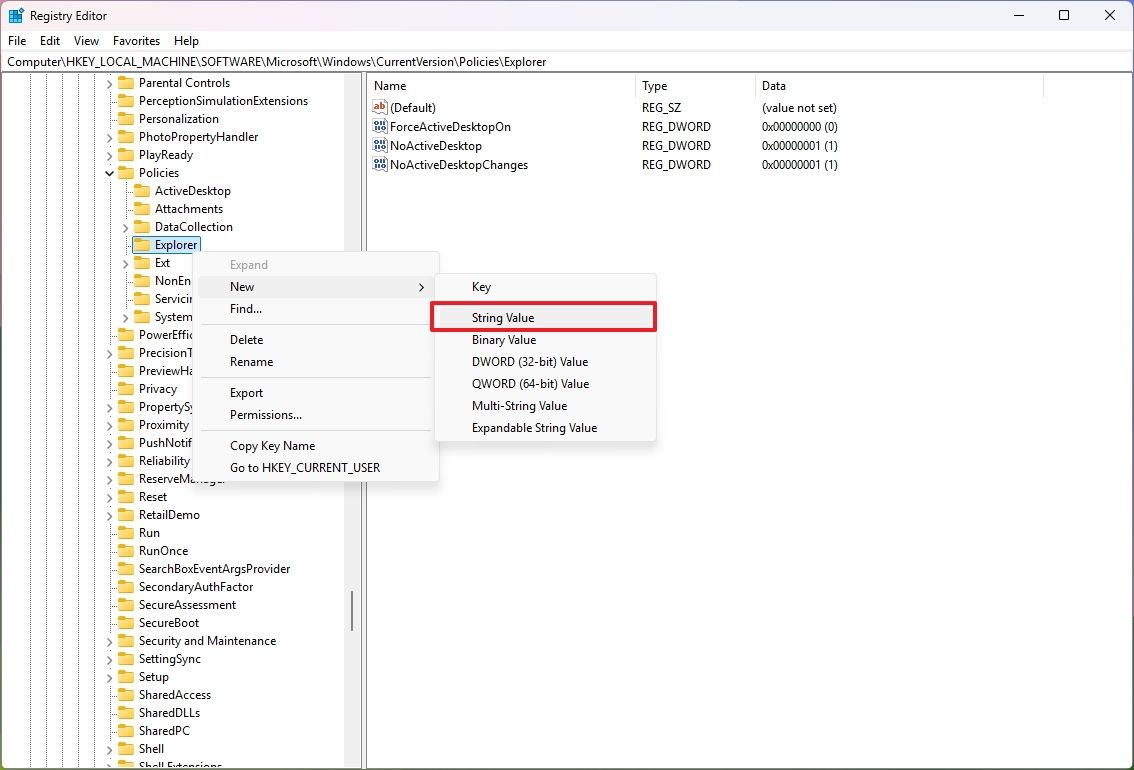Collapse the Policies key in the tree

[x=110, y=172]
